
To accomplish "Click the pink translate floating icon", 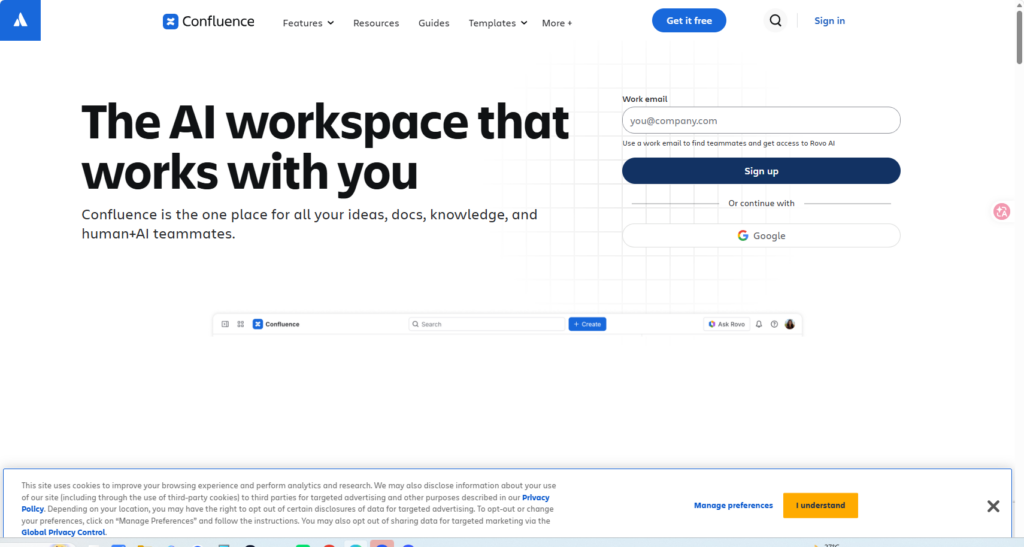I will point(1001,211).
